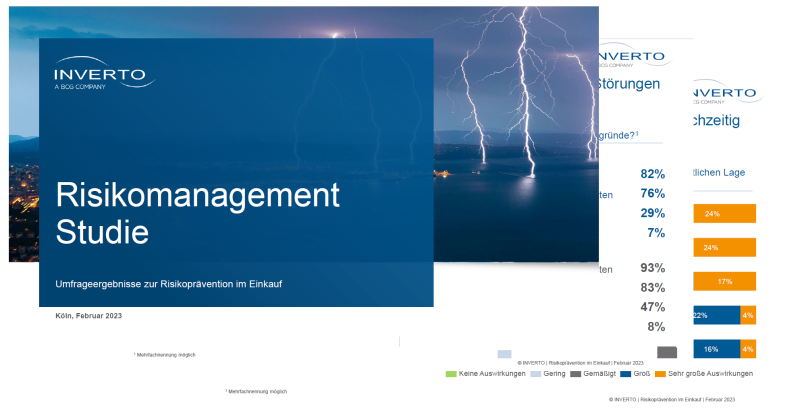Click the small gray rectangle below the 8% value

[x=667, y=352]
